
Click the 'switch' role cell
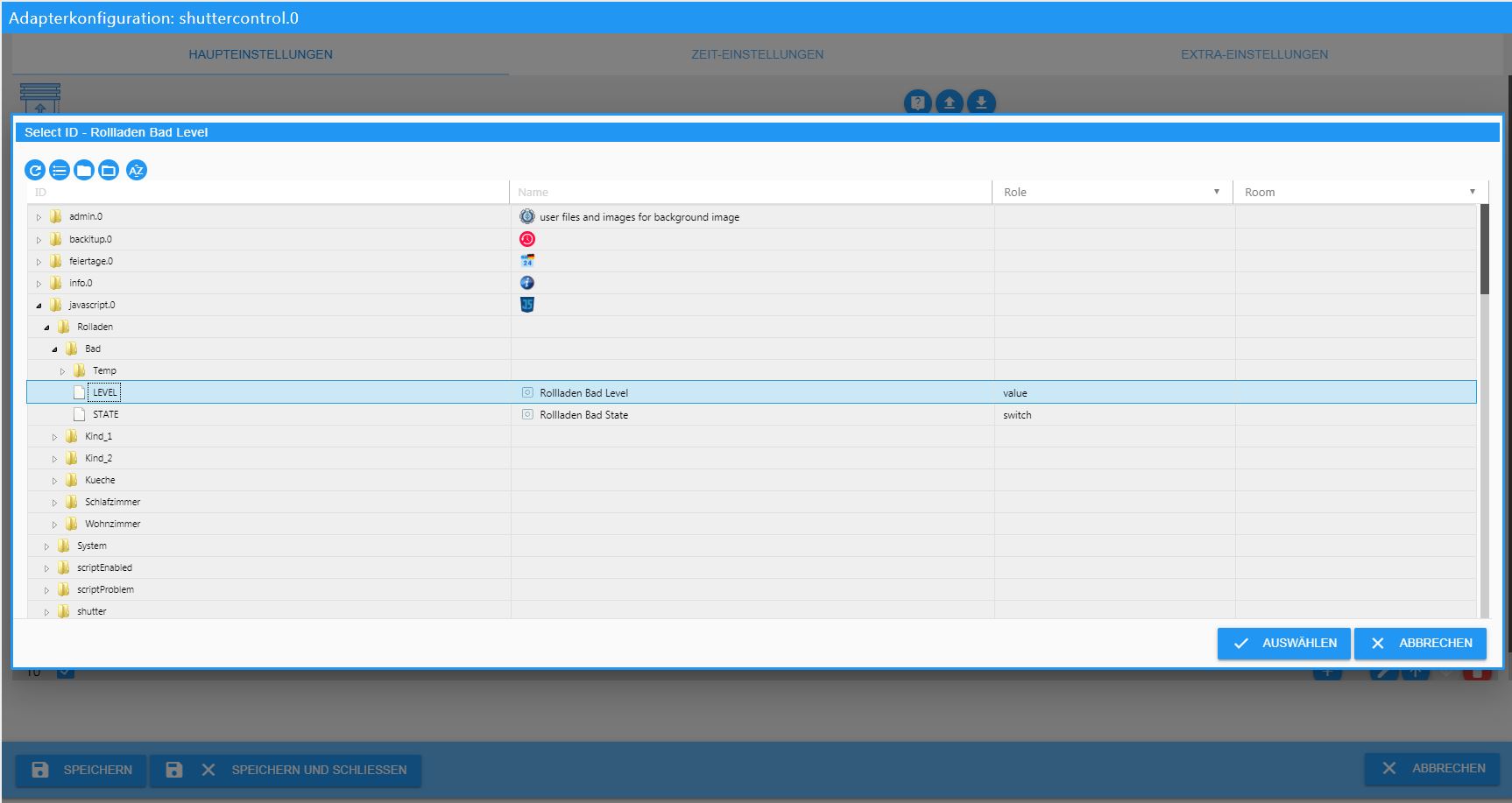click(x=1017, y=415)
